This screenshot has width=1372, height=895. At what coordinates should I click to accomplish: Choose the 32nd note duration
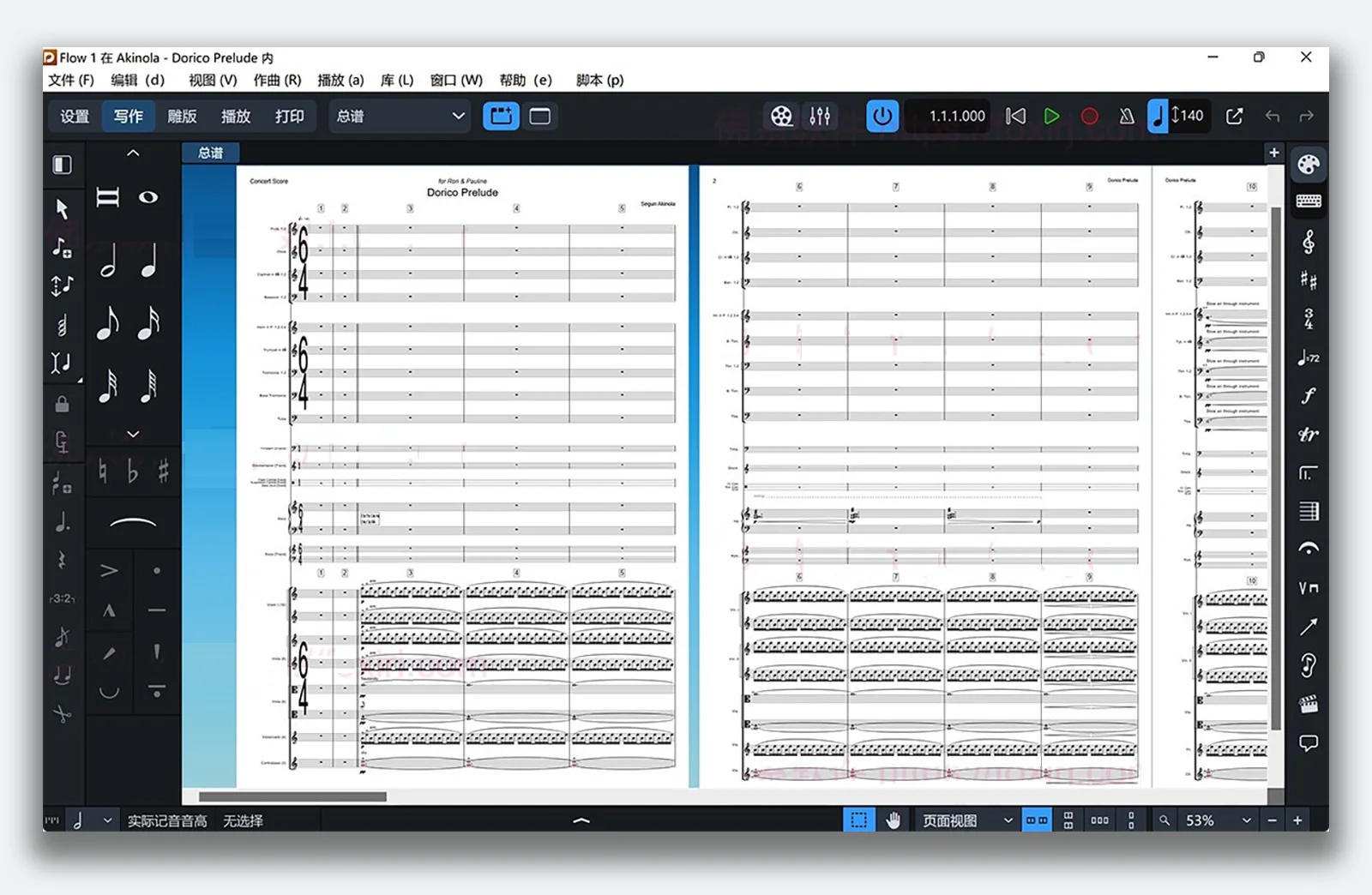click(108, 386)
